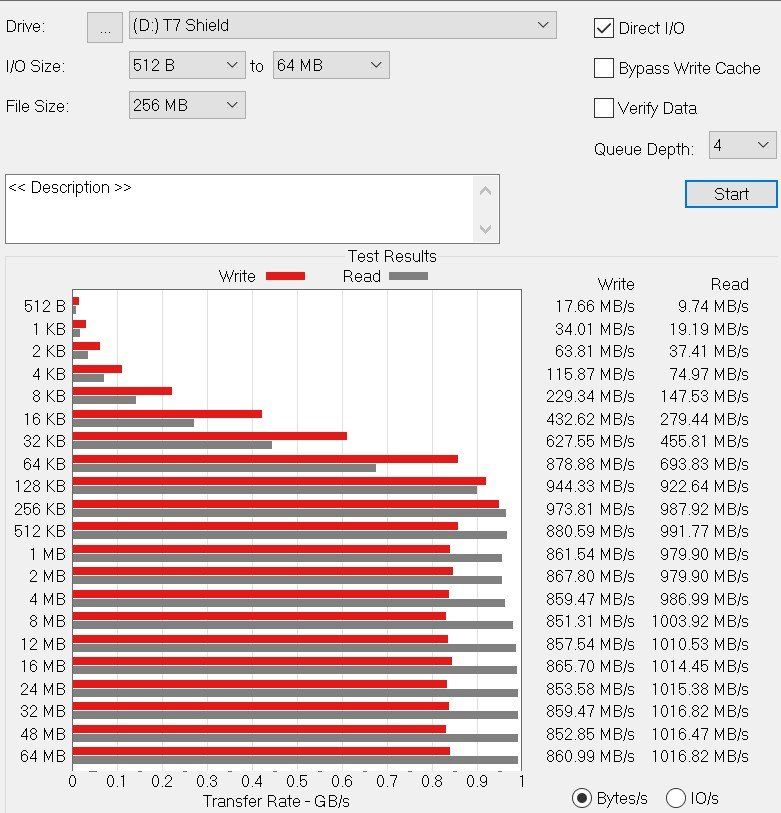This screenshot has height=813, width=781.
Task: Click the read value 986.99 MB/s
Action: (704, 599)
